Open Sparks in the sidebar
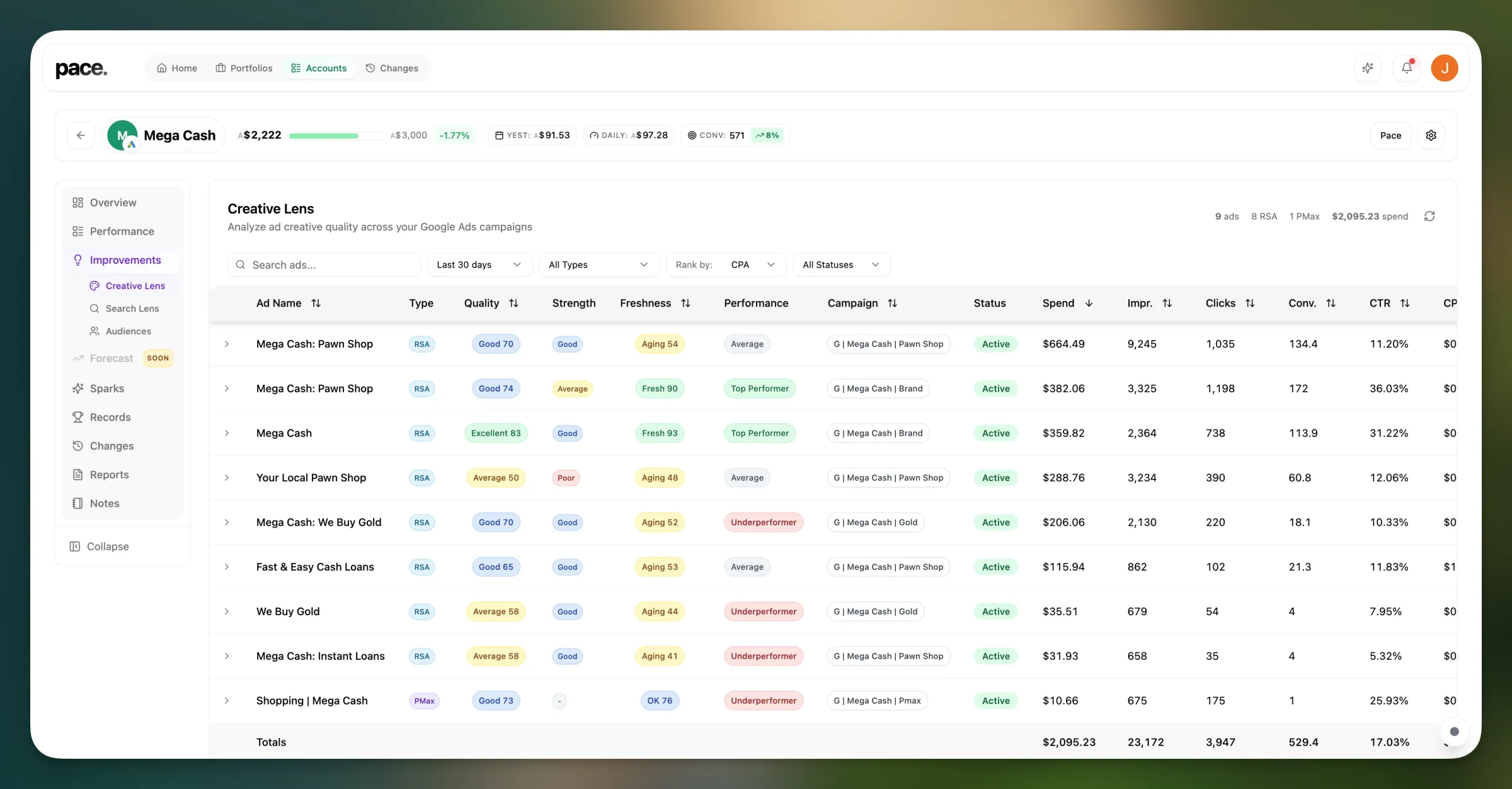1512x789 pixels. coord(123,389)
